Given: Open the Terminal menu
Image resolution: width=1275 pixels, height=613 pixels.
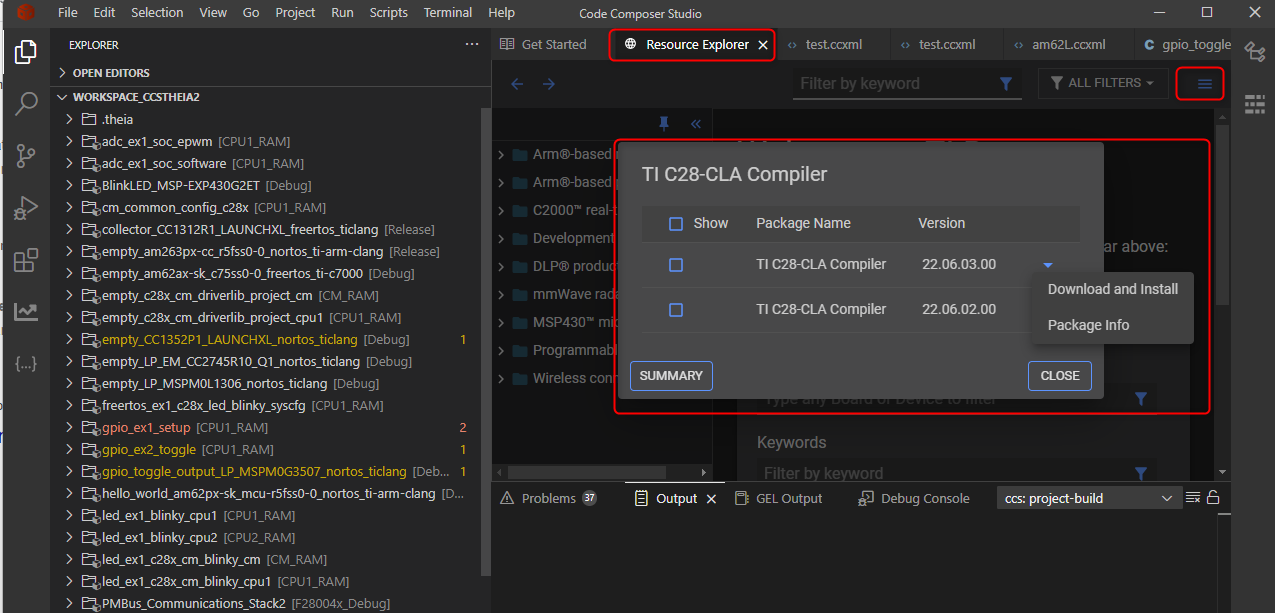Looking at the screenshot, I should point(447,13).
